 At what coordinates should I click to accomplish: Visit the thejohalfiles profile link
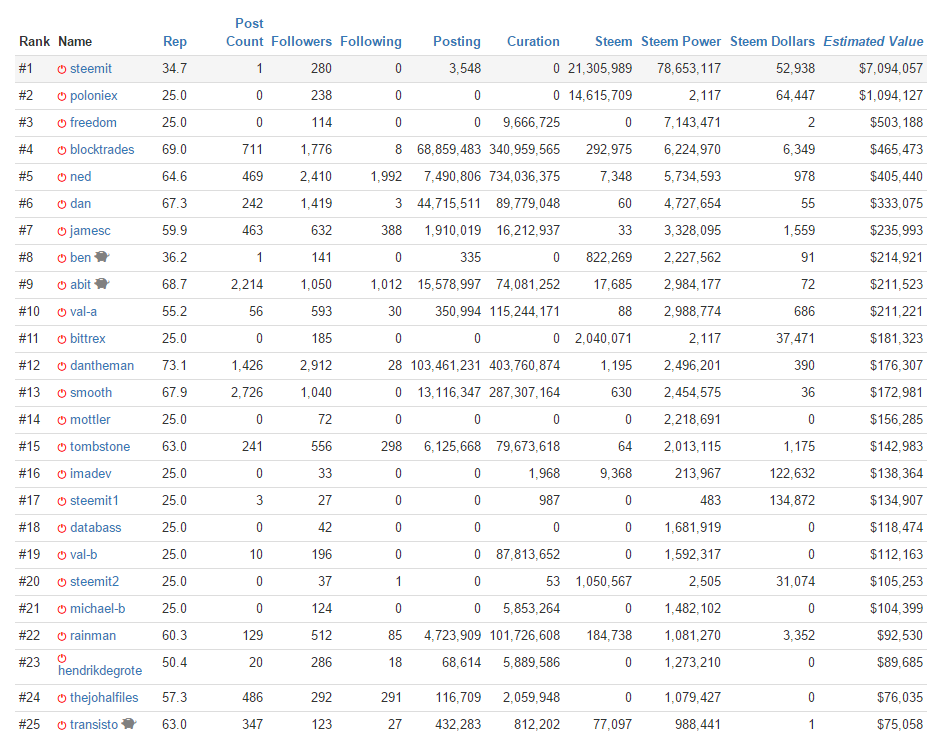[x=104, y=697]
